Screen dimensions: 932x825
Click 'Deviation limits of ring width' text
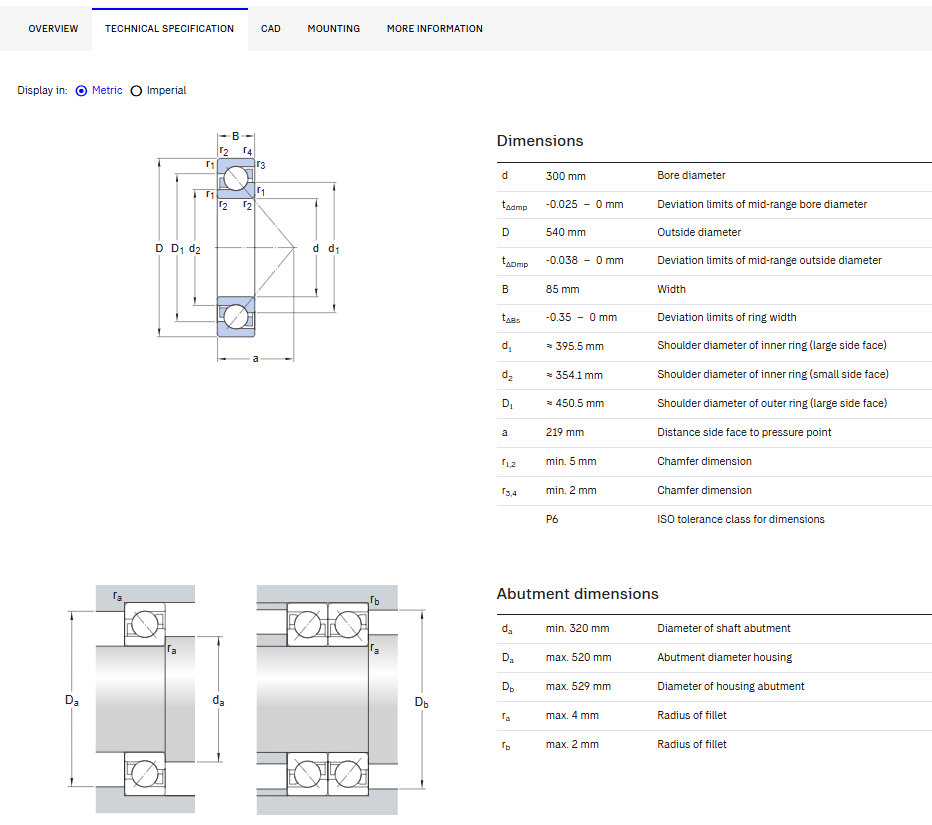726,317
